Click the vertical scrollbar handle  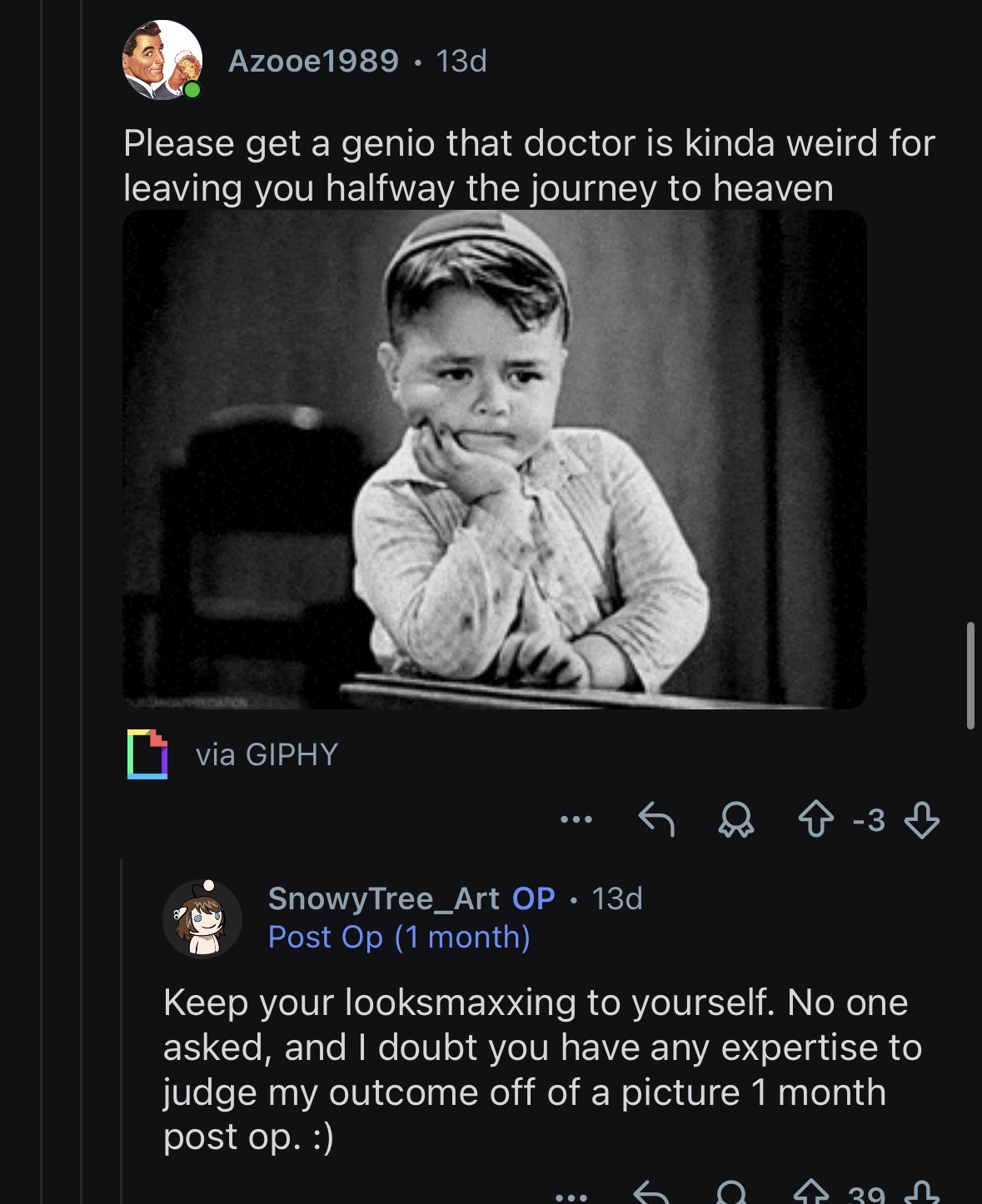tap(970, 674)
